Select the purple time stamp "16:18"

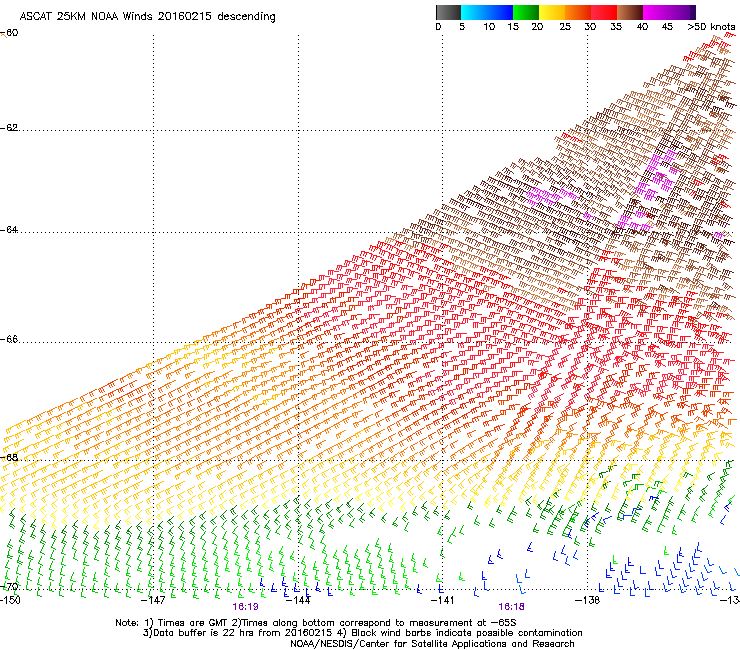tap(512, 607)
